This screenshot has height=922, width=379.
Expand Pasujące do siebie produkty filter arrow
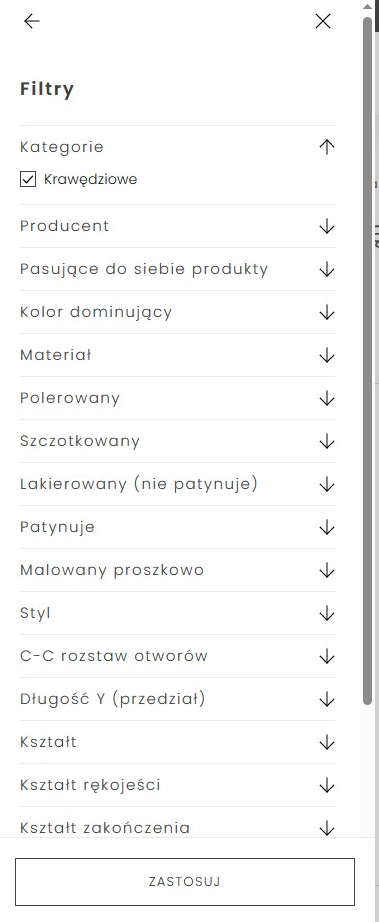click(327, 270)
